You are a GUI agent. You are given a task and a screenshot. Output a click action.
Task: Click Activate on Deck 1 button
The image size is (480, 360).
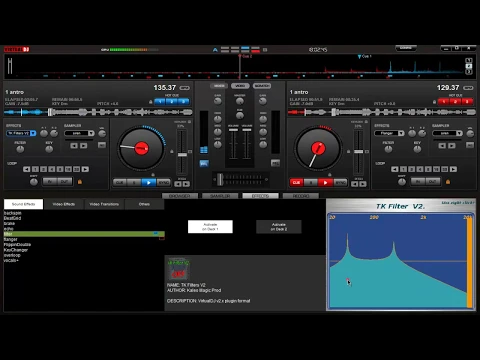[210, 227]
